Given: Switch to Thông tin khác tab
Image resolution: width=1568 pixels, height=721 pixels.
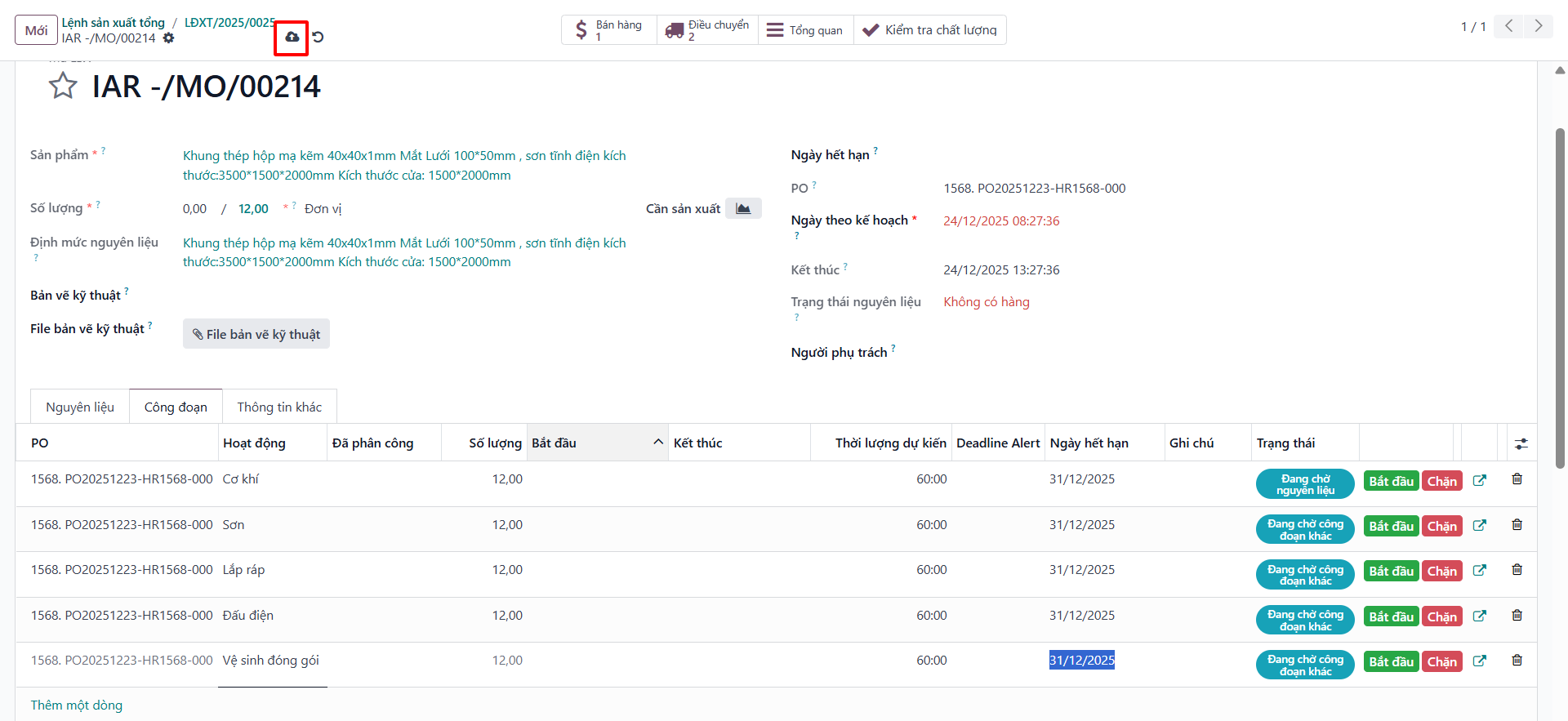Looking at the screenshot, I should tap(279, 407).
